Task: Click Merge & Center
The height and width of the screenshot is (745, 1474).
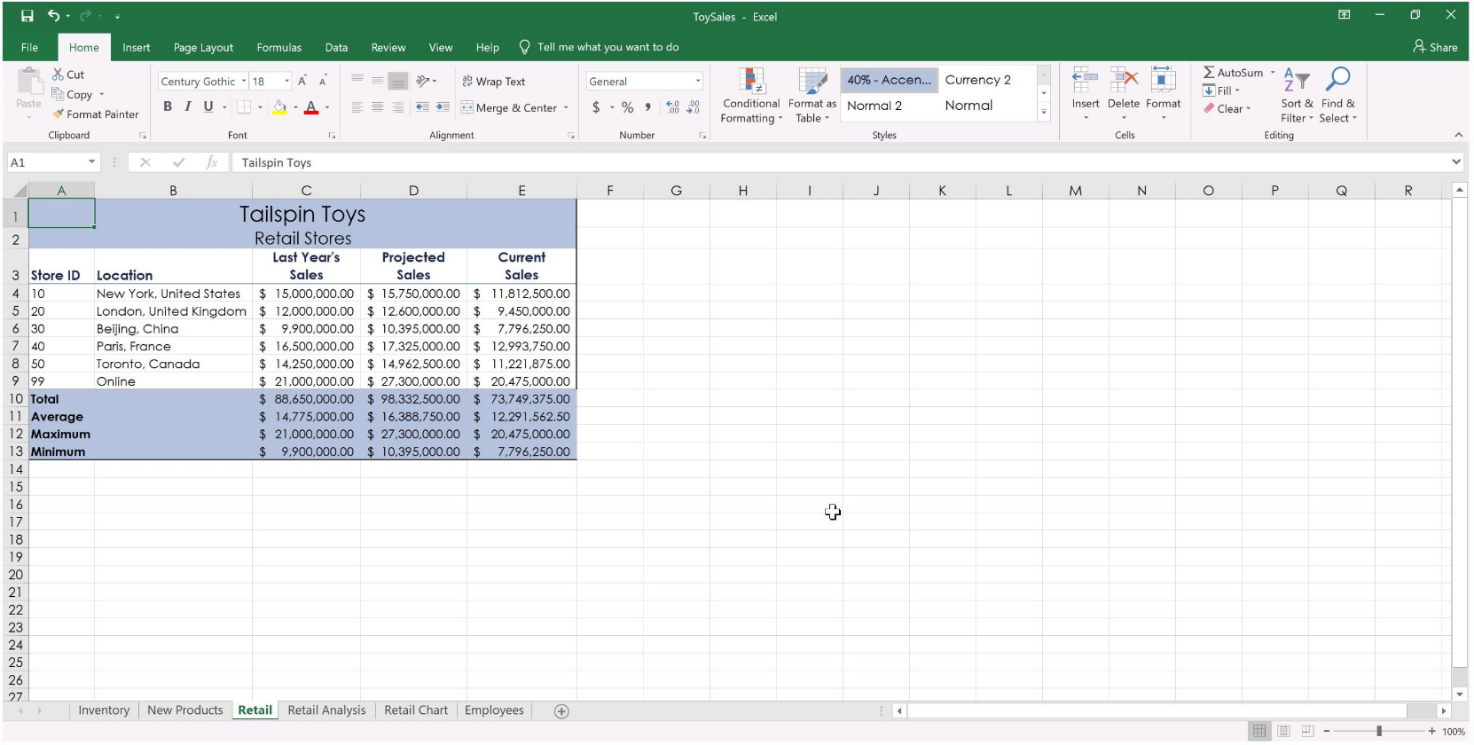Action: tap(509, 108)
